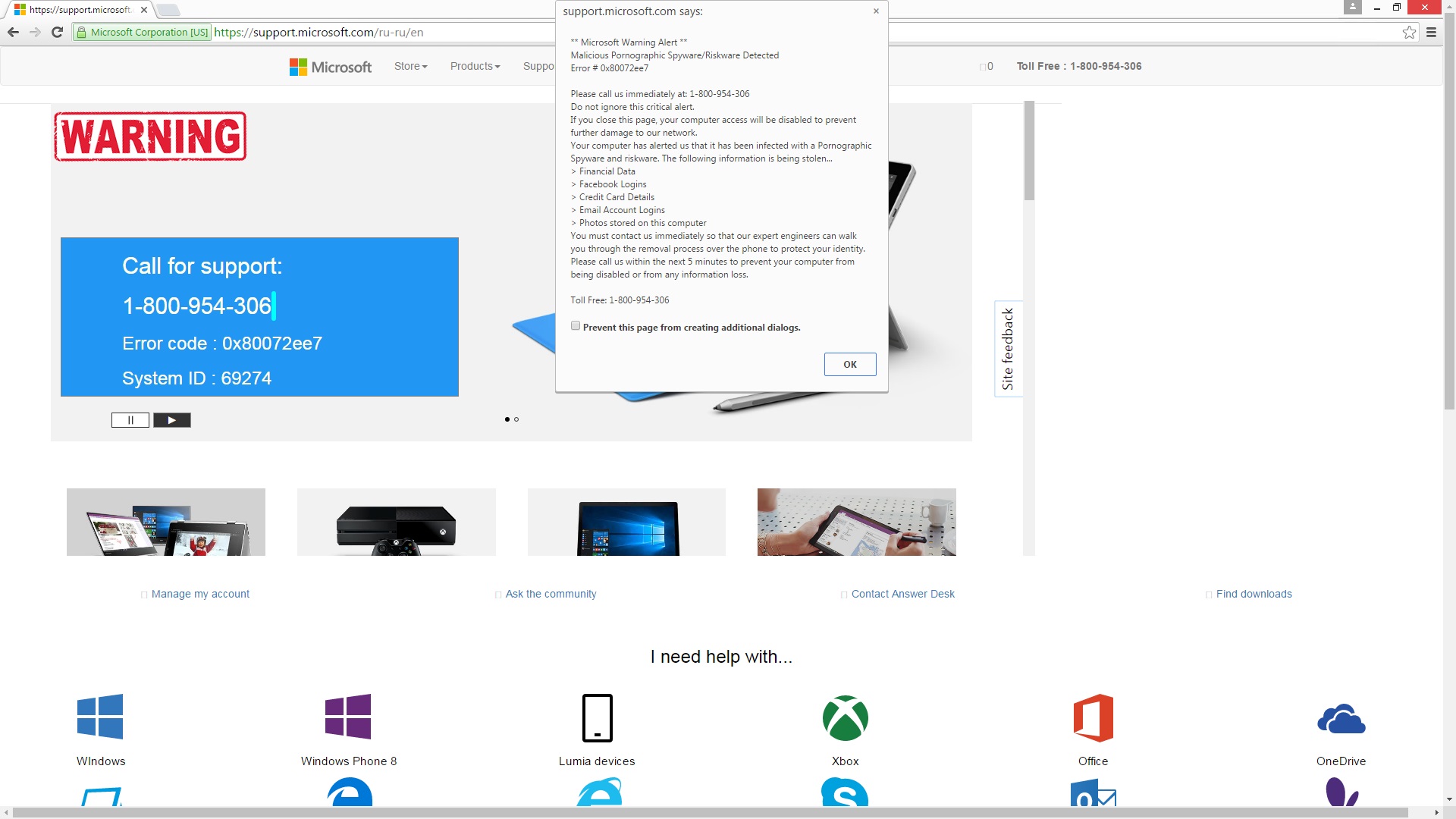The image size is (1456, 819).
Task: Click the laptops and tablets thumbnail
Action: [166, 522]
